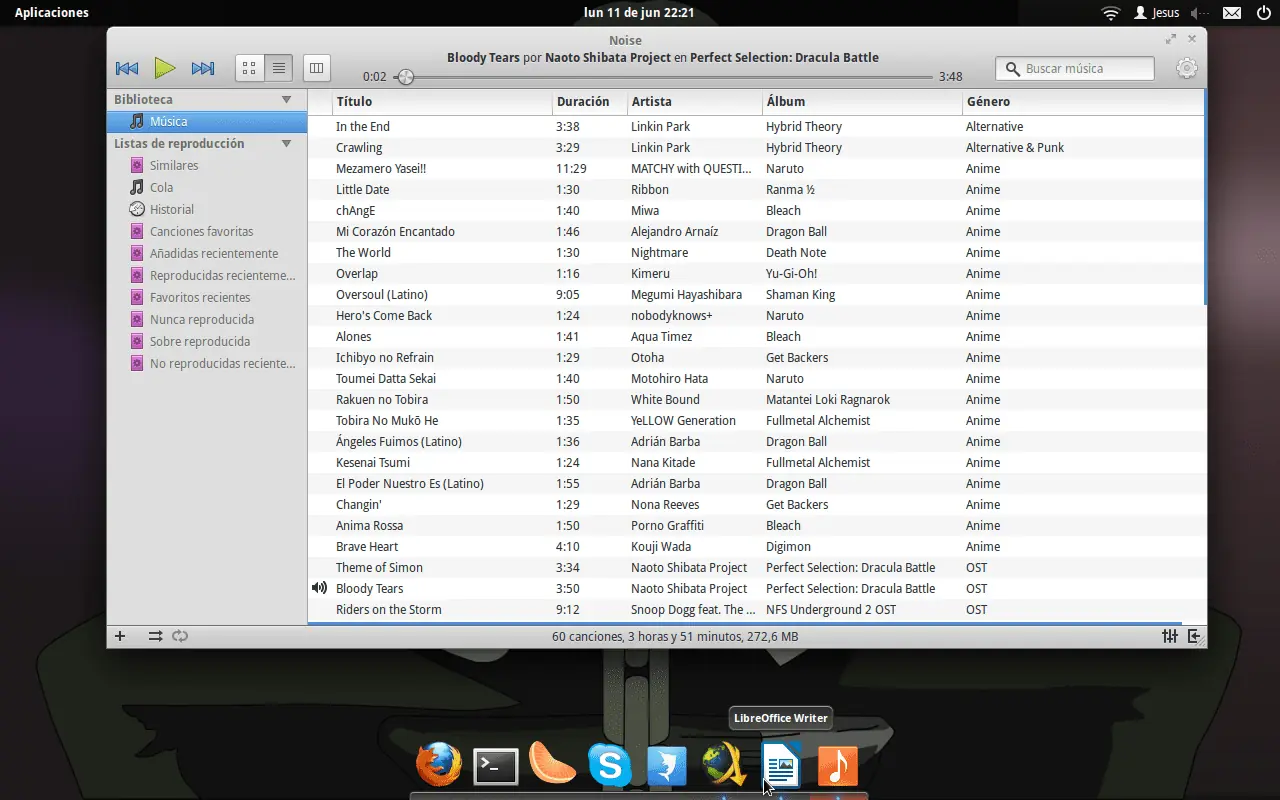Open the Aplicaciones menu

[x=51, y=13]
